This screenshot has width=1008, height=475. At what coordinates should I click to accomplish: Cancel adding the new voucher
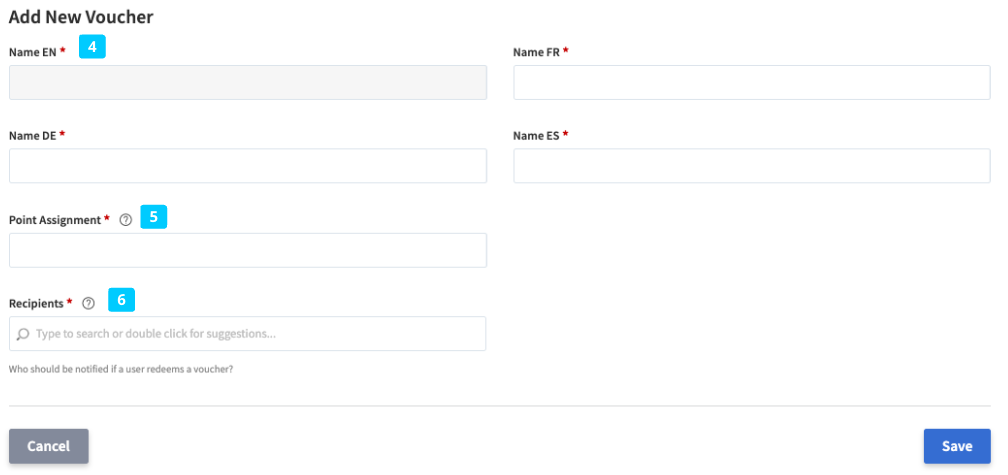tap(48, 446)
